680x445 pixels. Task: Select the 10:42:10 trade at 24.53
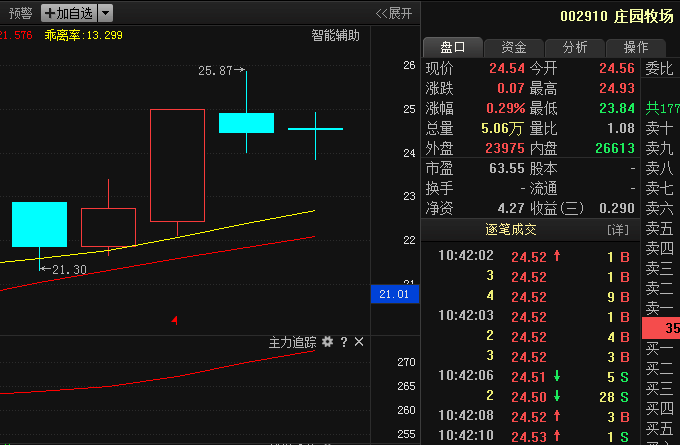click(x=533, y=436)
